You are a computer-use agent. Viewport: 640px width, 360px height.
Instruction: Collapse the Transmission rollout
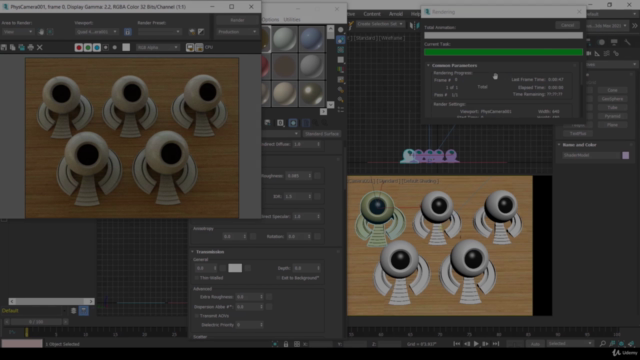(193, 252)
